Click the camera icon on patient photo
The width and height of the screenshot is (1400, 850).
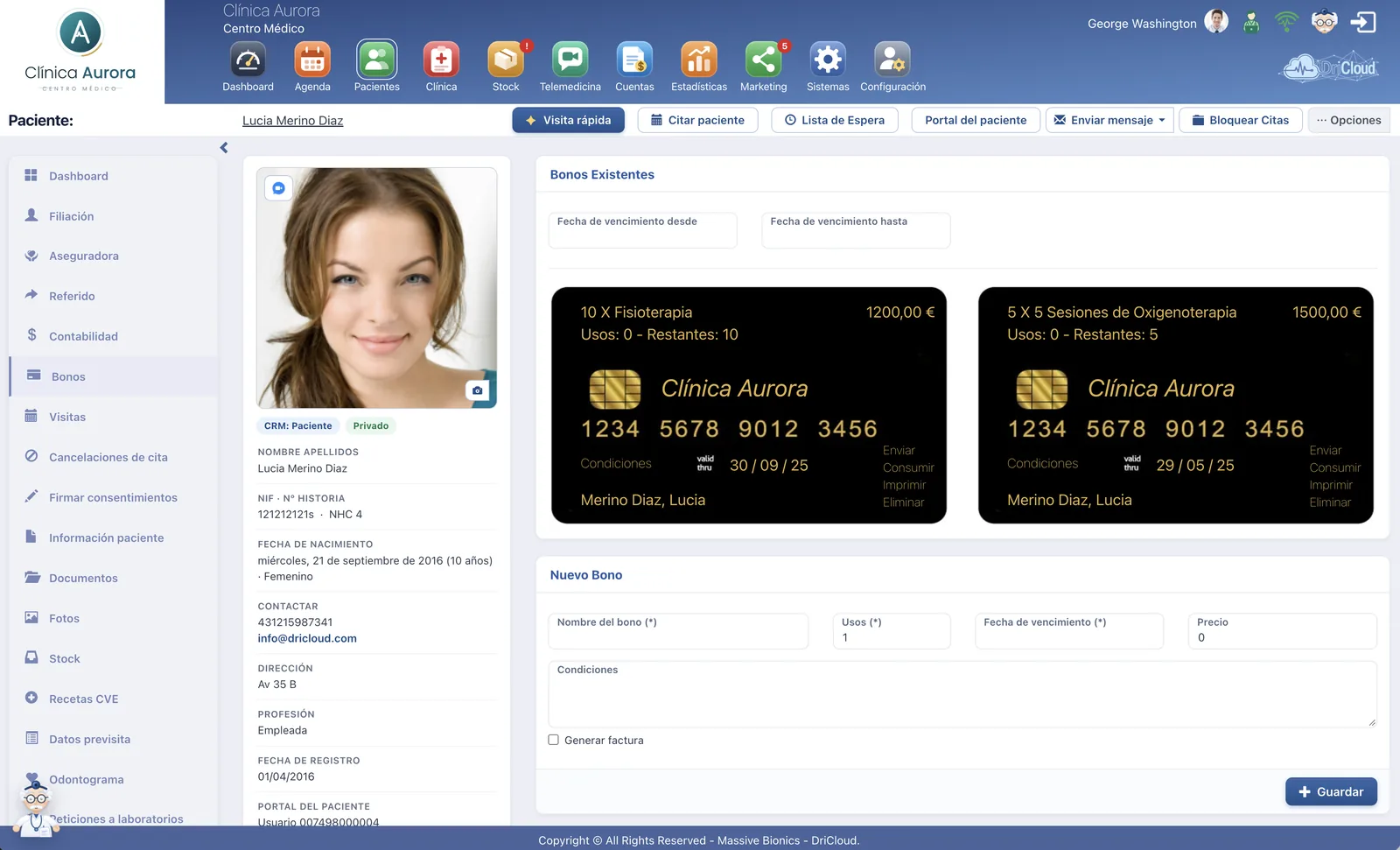[x=477, y=390]
